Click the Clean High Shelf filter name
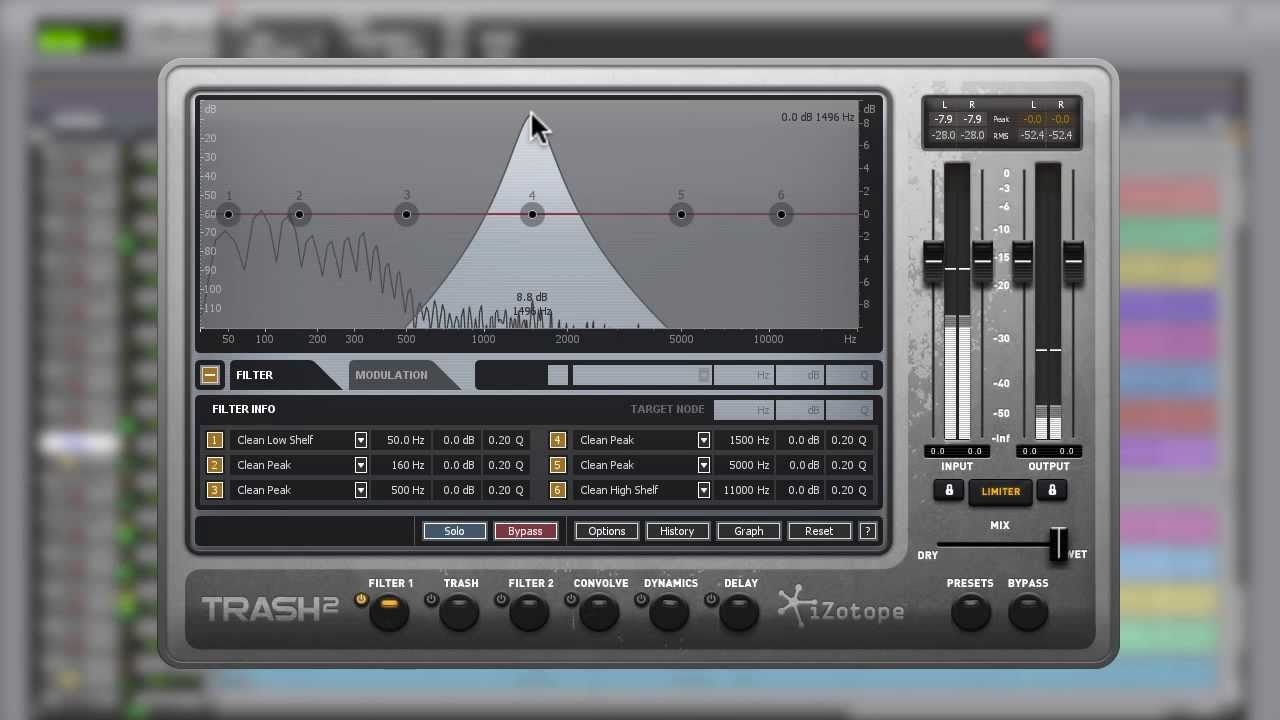Image resolution: width=1280 pixels, height=720 pixels. [x=619, y=490]
